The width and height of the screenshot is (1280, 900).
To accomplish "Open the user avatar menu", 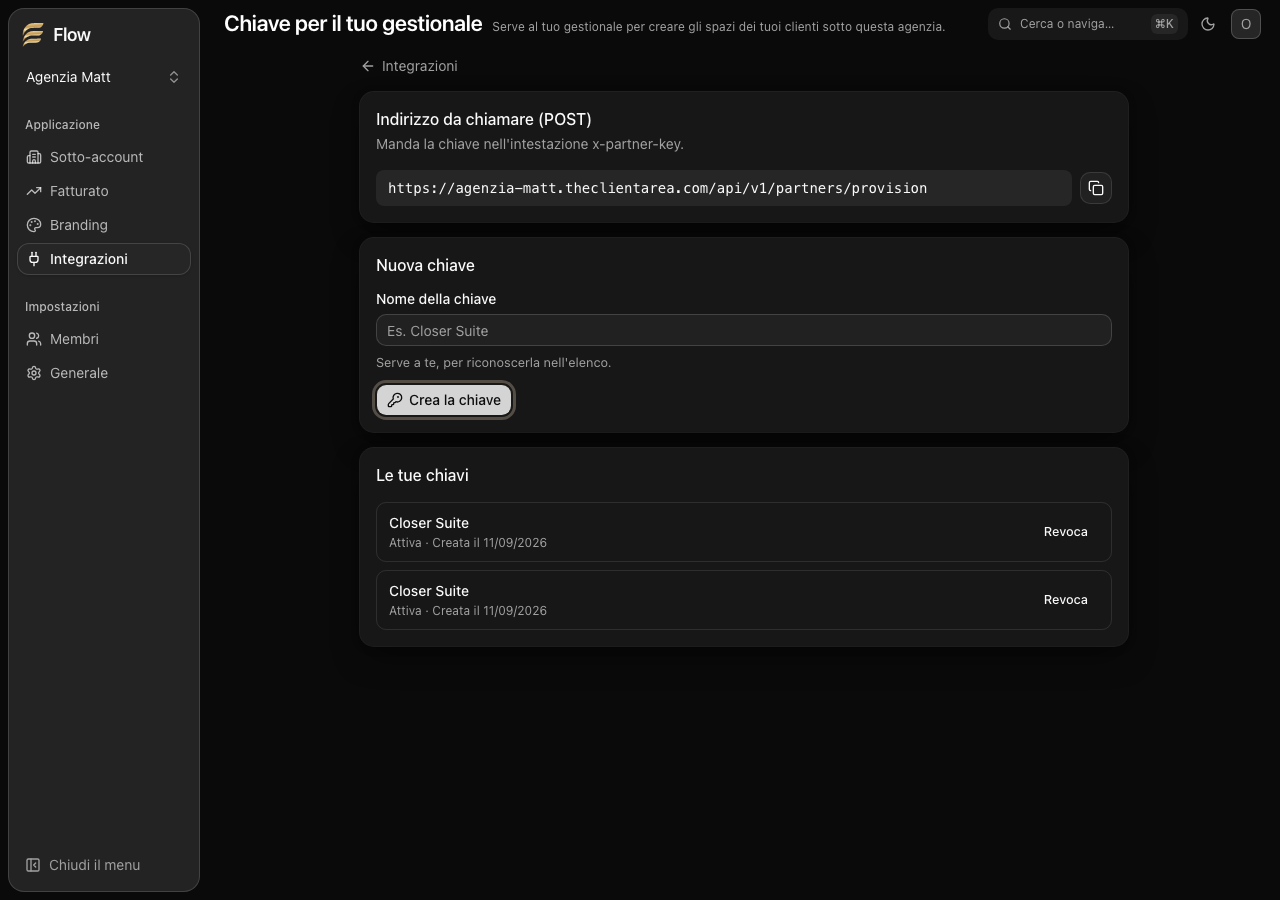I will (x=1246, y=24).
